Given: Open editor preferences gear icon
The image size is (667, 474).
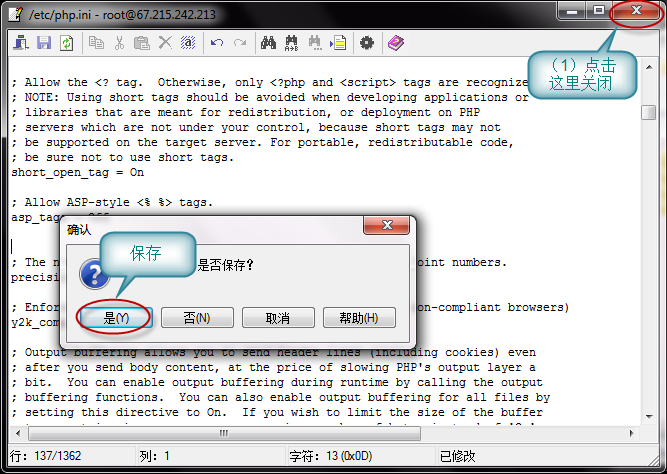Looking at the screenshot, I should (x=367, y=43).
